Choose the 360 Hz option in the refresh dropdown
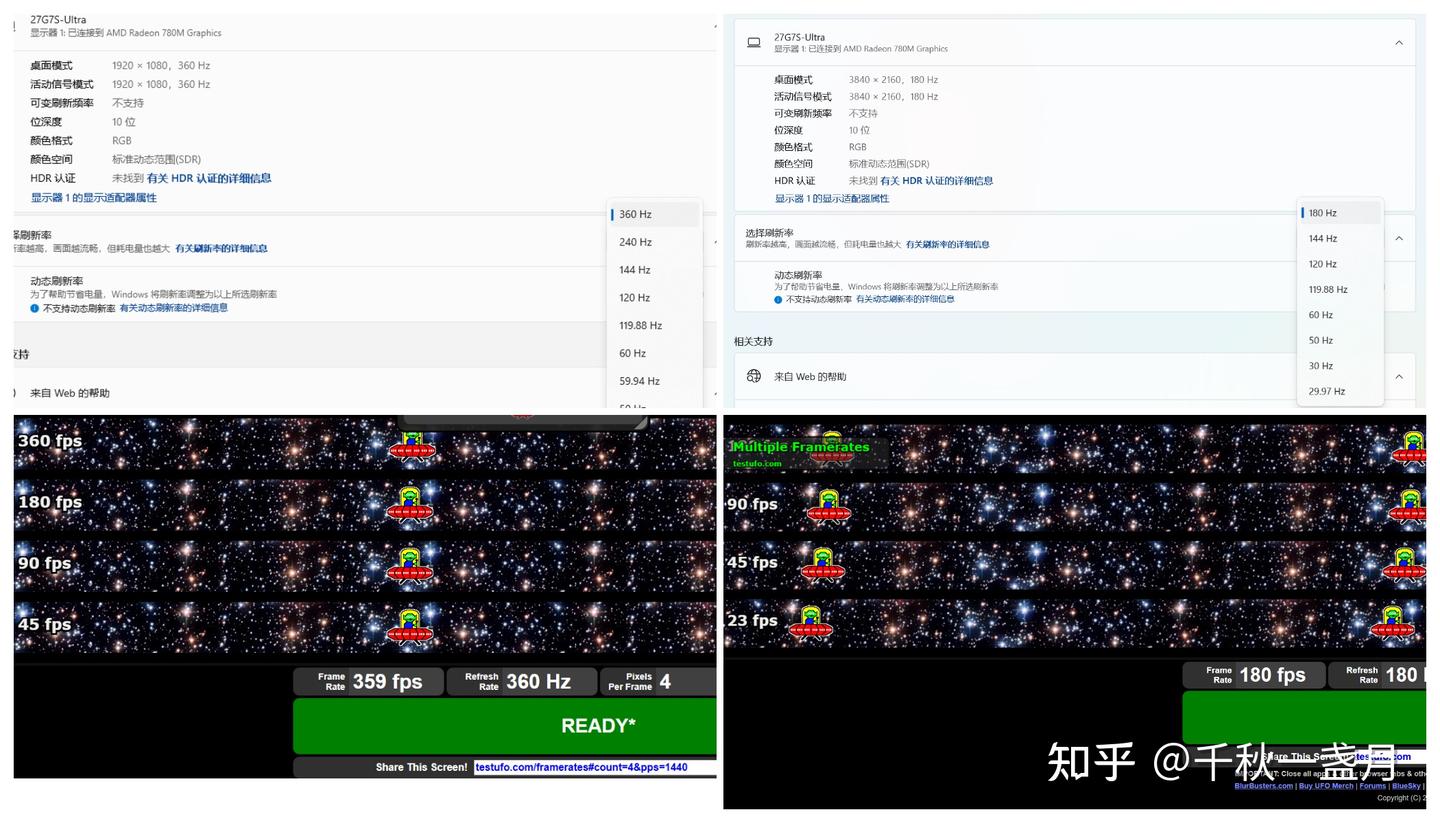This screenshot has width=1440, height=823. point(654,214)
